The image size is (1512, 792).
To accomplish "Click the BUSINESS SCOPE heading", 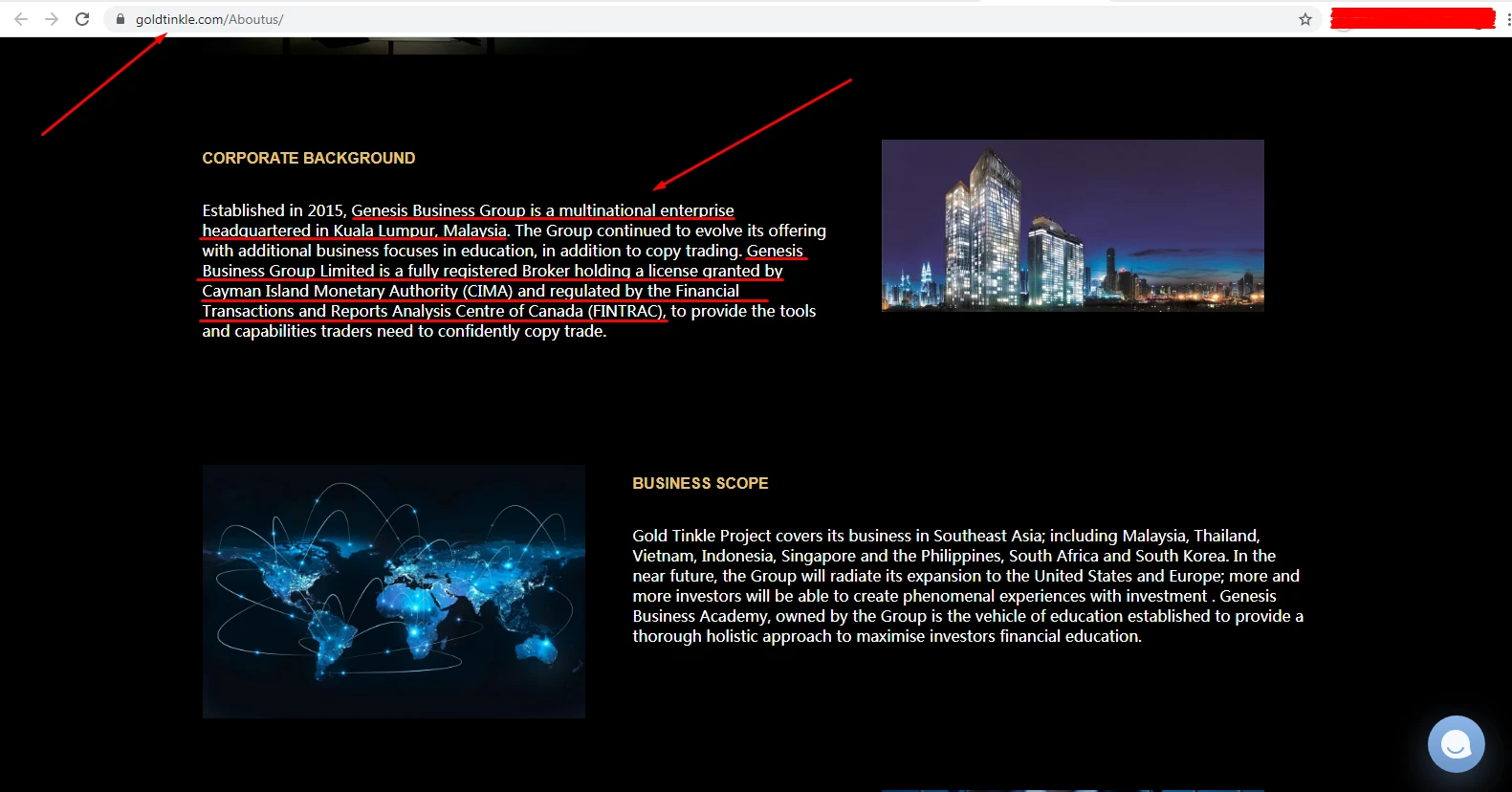I will pyautogui.click(x=700, y=483).
